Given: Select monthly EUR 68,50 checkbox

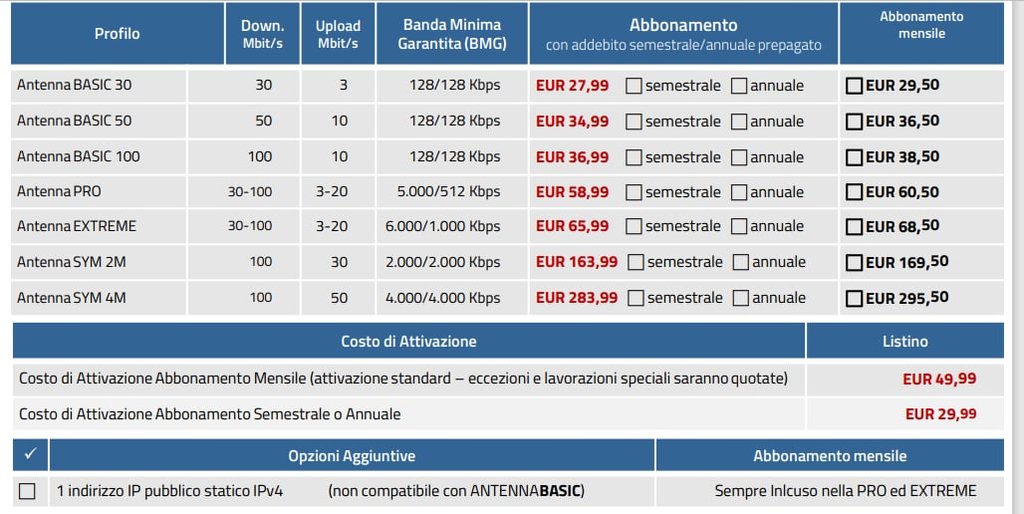Looking at the screenshot, I should pos(854,227).
